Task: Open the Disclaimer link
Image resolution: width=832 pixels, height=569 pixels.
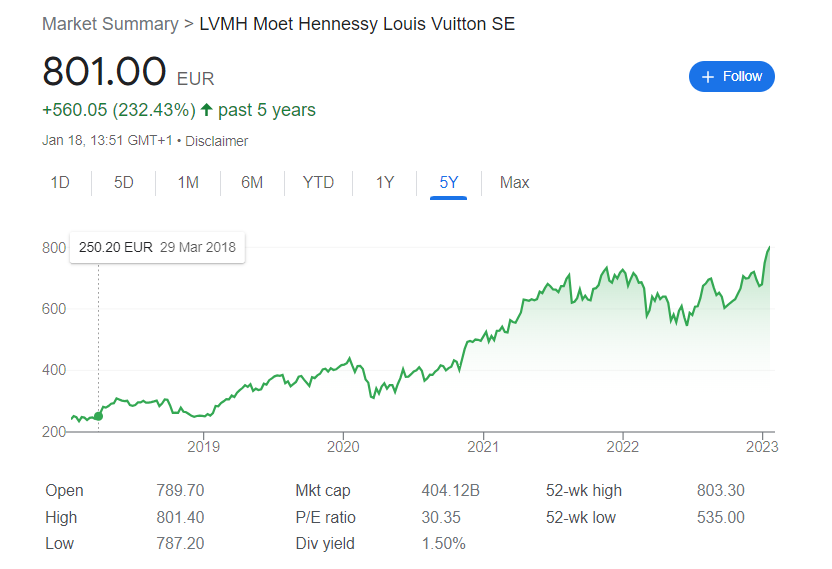Action: (x=217, y=141)
